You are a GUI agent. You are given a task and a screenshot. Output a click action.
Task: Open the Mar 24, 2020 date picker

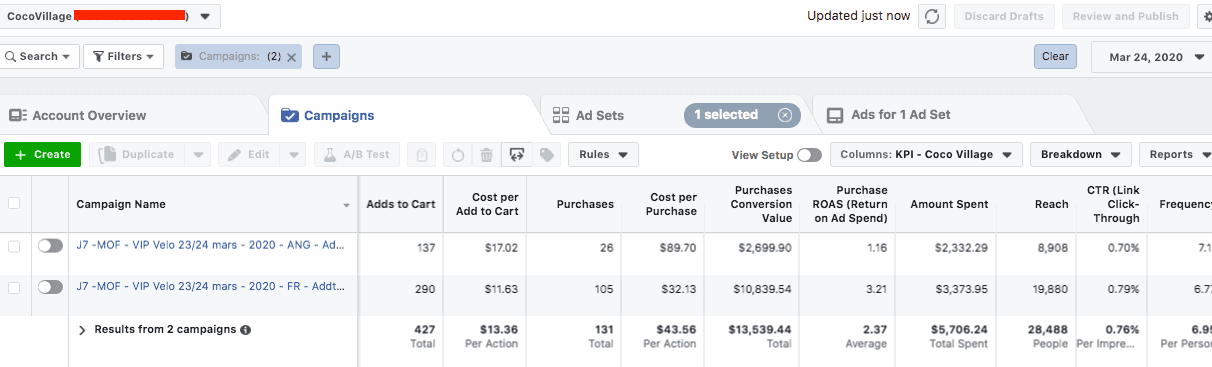(x=1152, y=57)
